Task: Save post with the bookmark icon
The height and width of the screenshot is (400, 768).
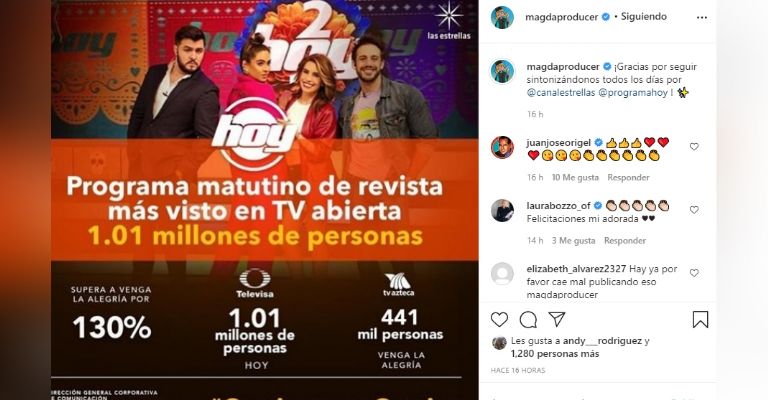Action: point(700,320)
